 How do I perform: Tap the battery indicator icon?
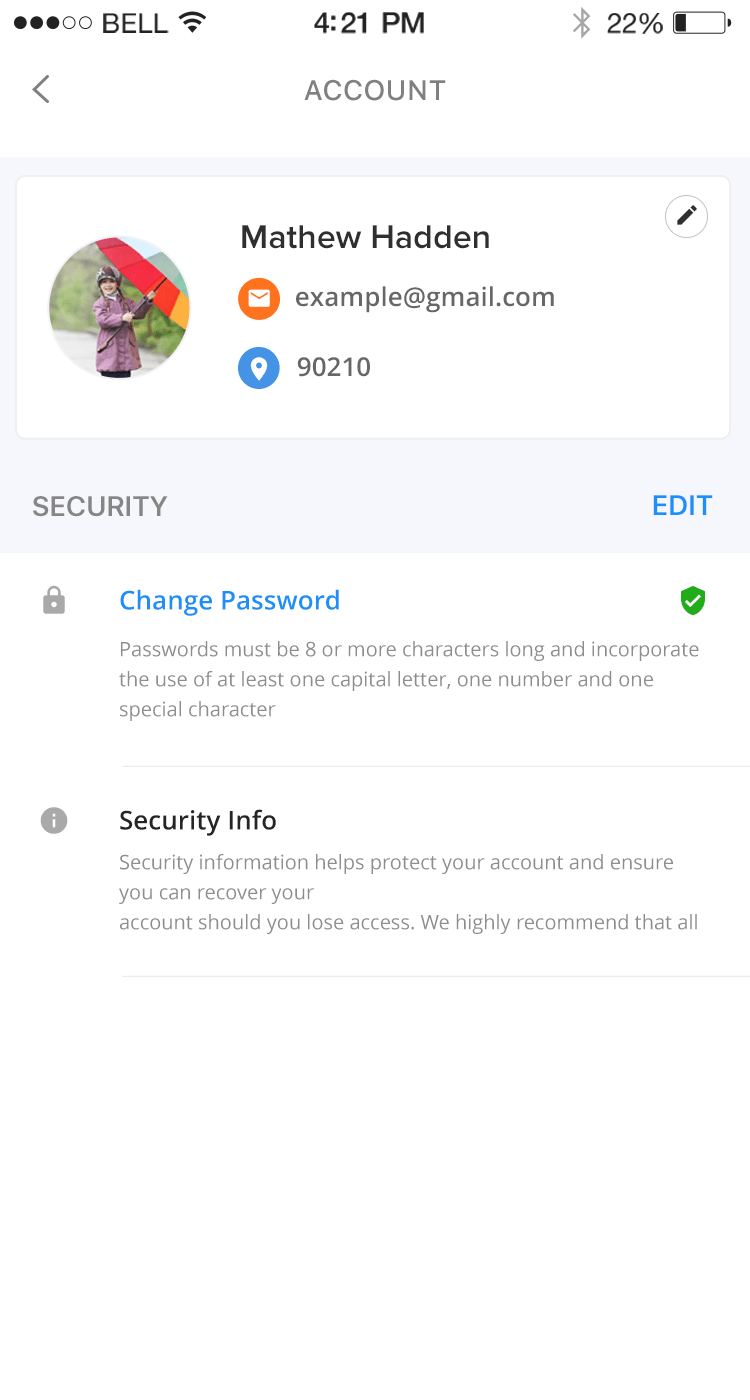point(702,23)
